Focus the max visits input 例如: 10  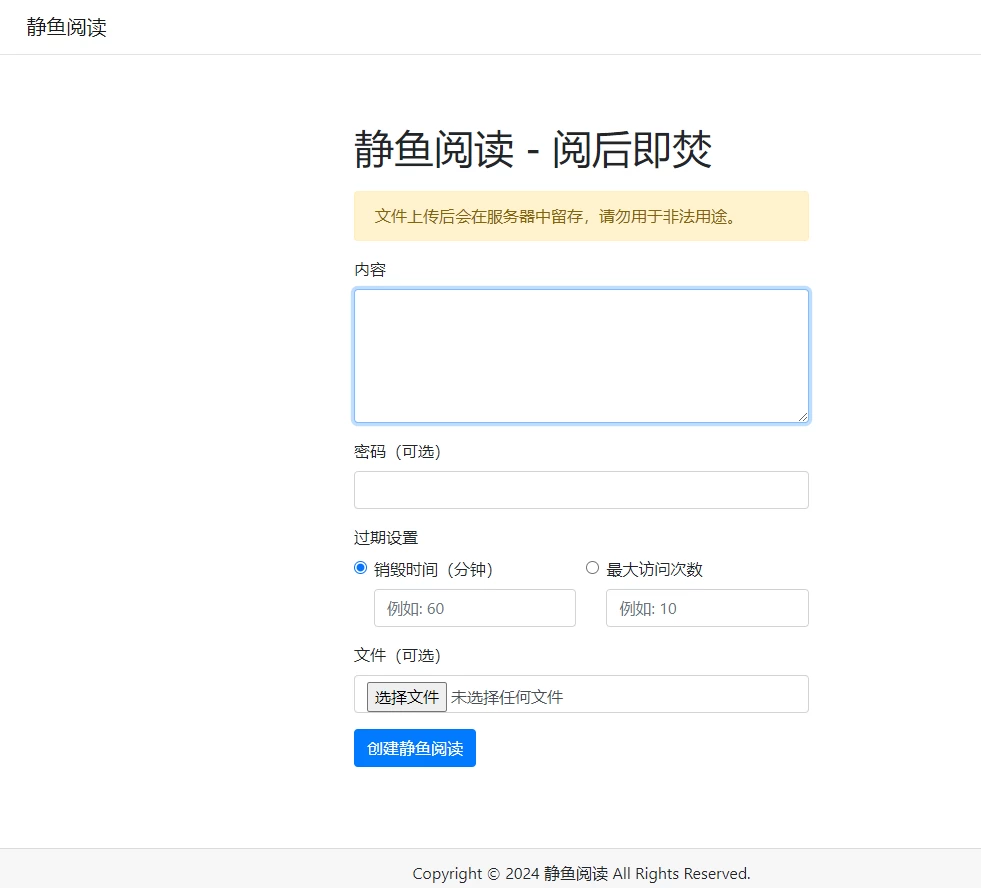pos(706,608)
